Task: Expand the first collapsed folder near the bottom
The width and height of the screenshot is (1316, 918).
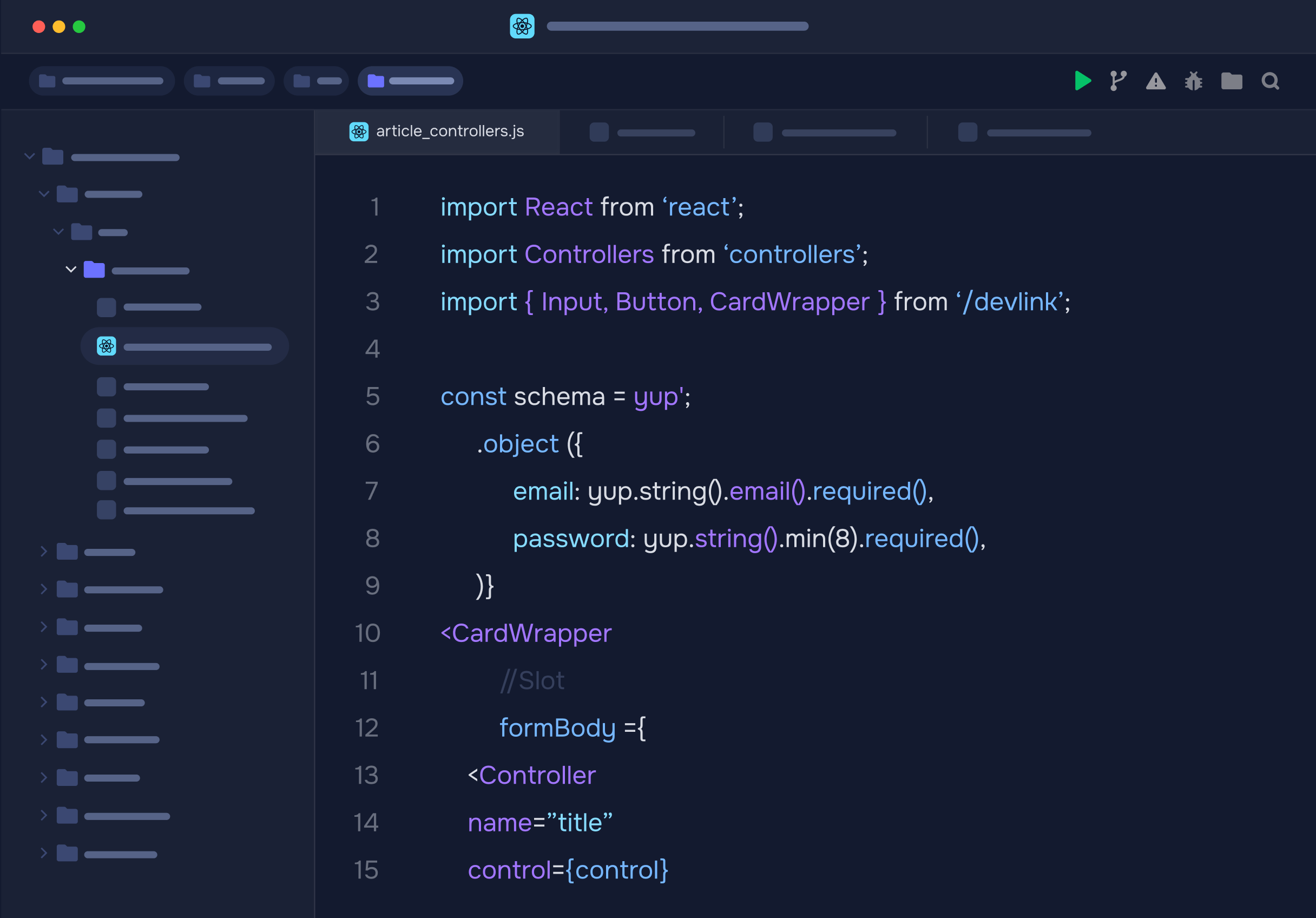Action: pos(44,552)
